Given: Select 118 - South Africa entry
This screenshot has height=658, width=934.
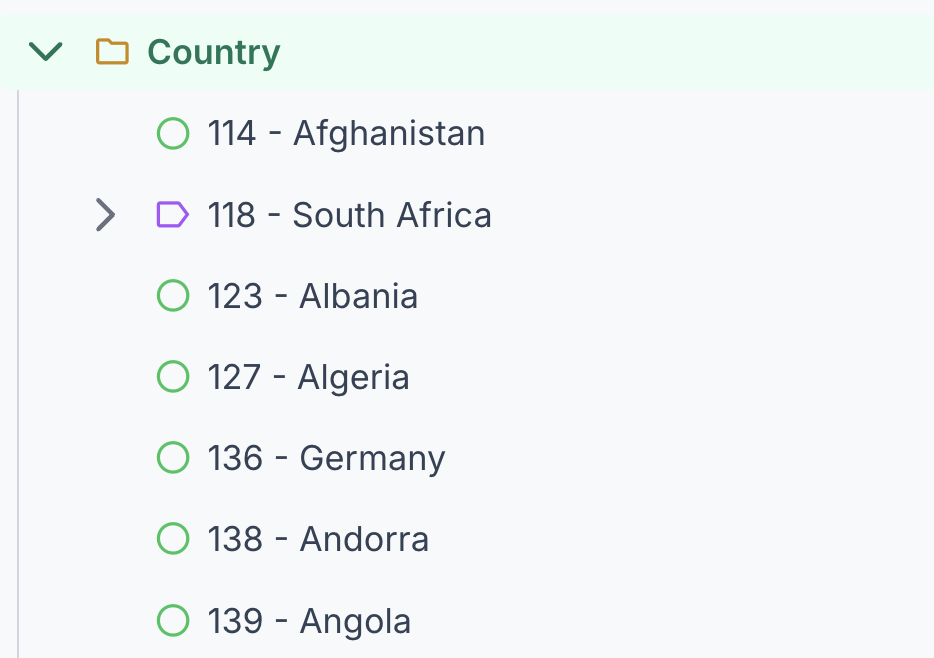Looking at the screenshot, I should 349,215.
